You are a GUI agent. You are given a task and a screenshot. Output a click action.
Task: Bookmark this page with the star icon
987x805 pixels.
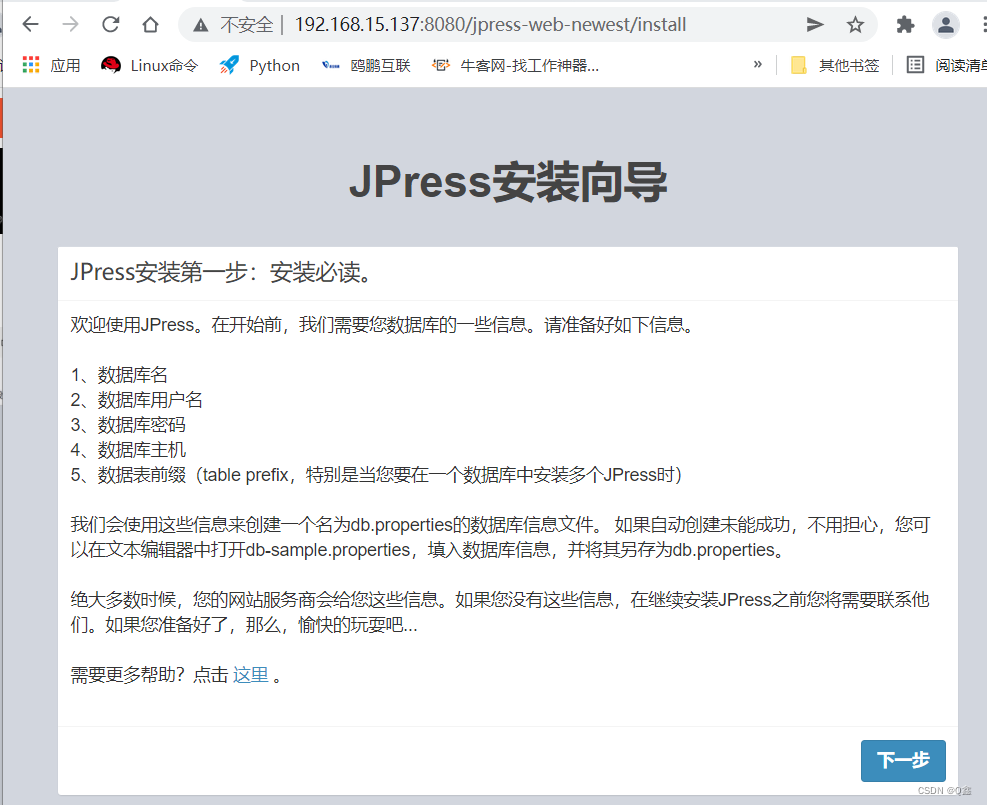click(x=853, y=23)
